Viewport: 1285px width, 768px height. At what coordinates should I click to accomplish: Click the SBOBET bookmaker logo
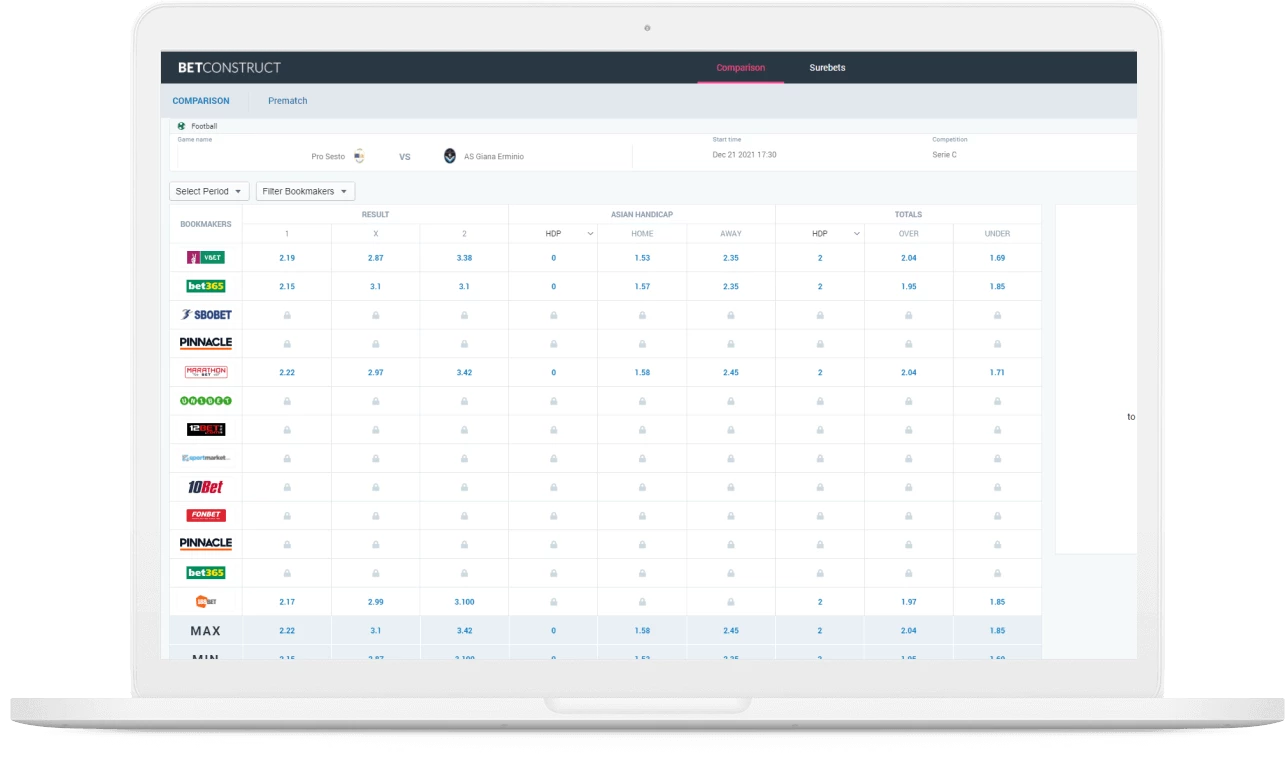click(x=205, y=314)
